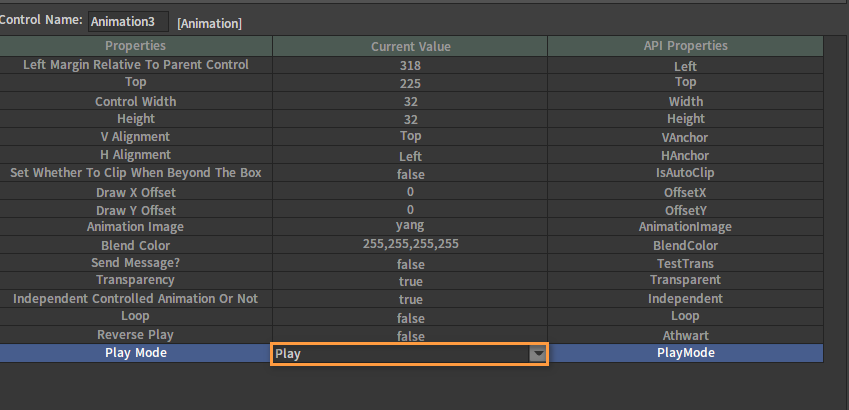Click the Height row's value 32
The width and height of the screenshot is (849, 410).
click(x=410, y=119)
